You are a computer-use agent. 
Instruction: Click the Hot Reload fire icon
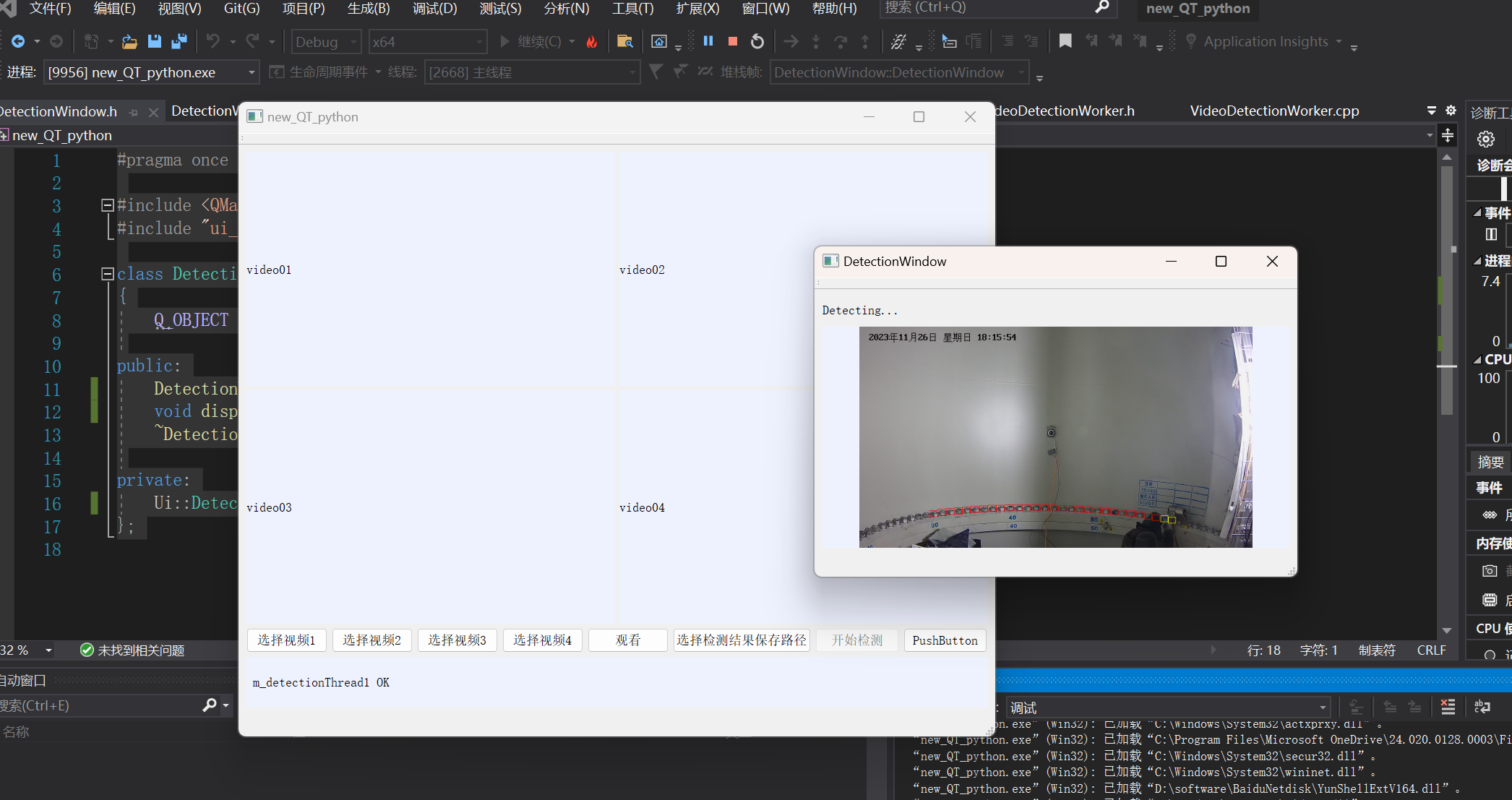tap(590, 42)
